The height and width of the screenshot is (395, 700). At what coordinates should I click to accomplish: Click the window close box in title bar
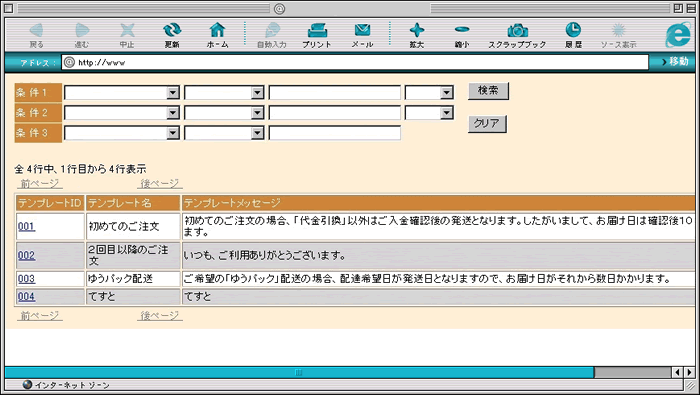pos(9,8)
